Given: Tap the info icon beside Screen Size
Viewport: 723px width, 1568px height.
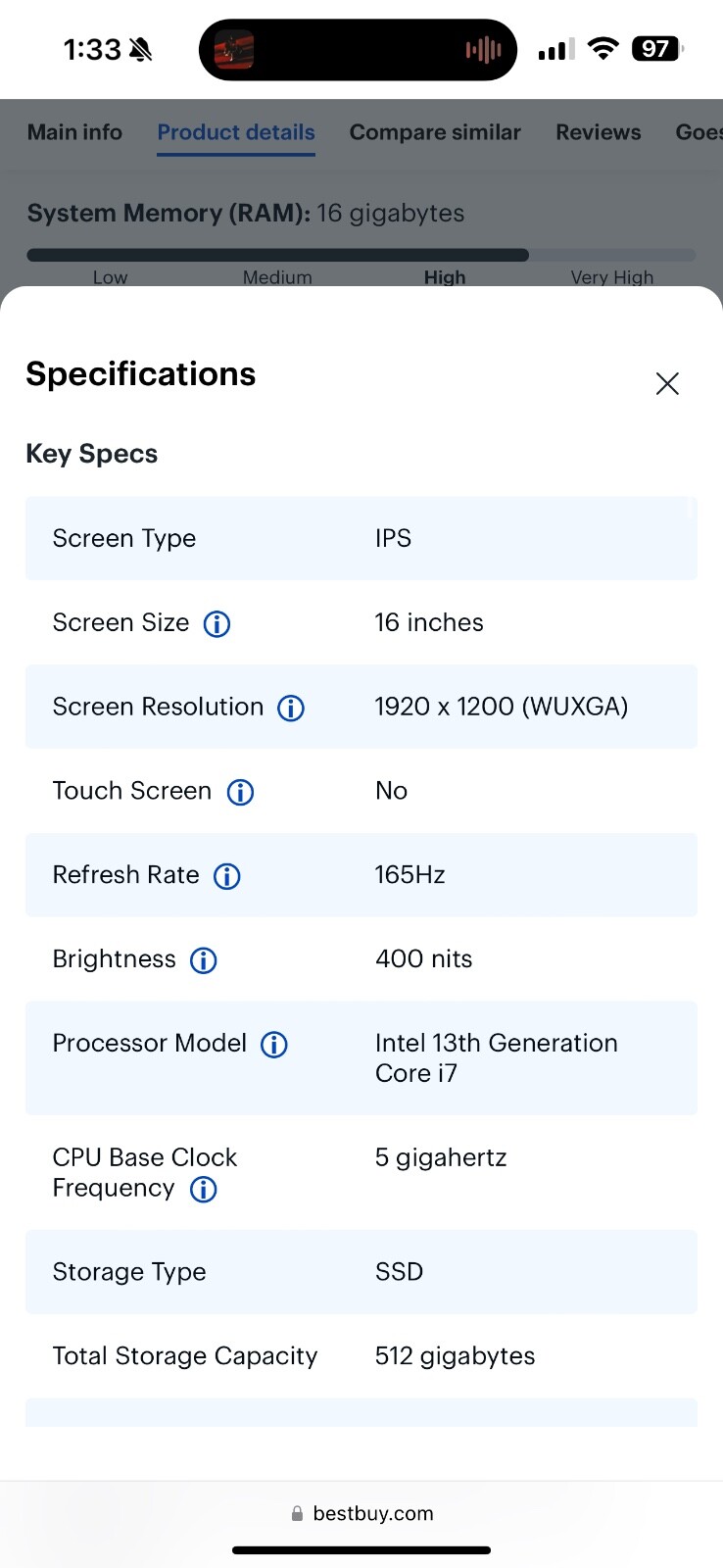Looking at the screenshot, I should (x=217, y=623).
